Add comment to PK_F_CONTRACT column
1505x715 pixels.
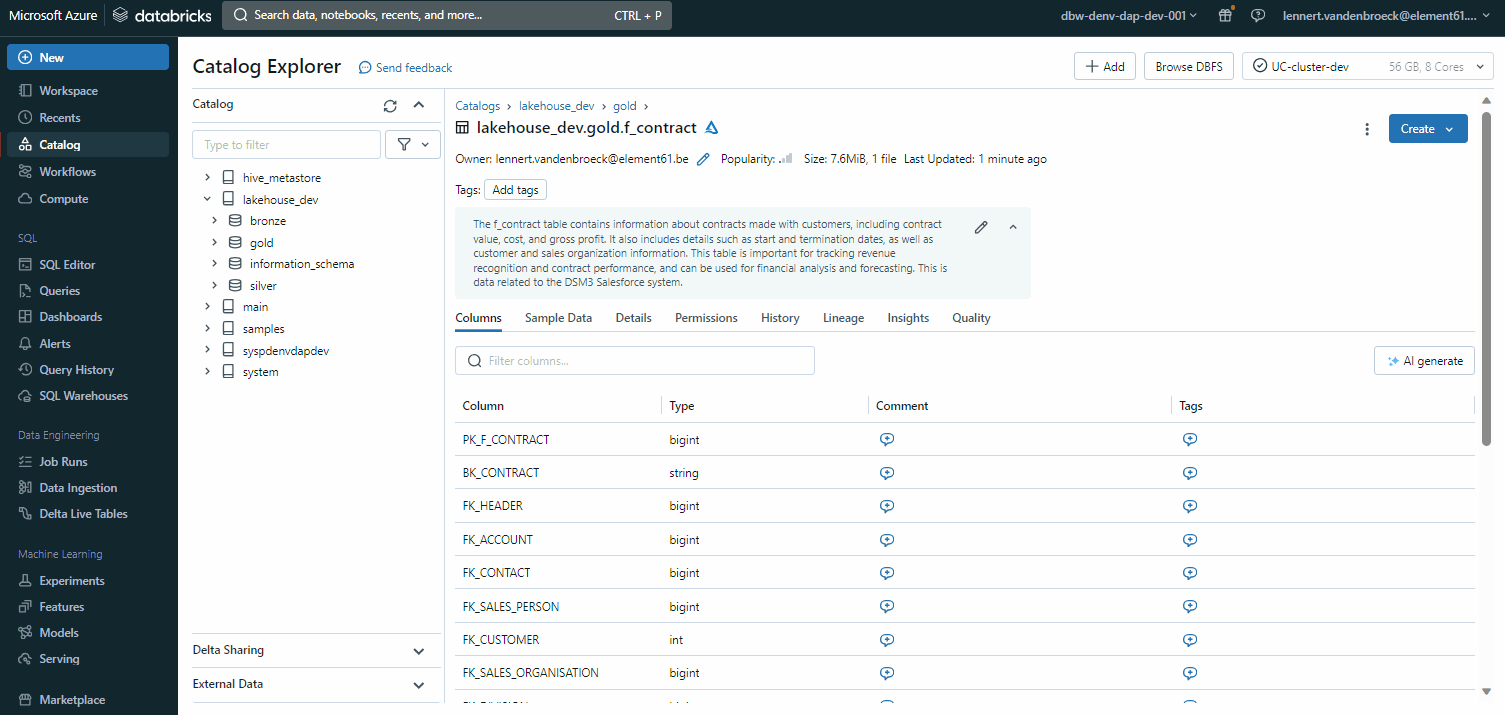point(886,439)
